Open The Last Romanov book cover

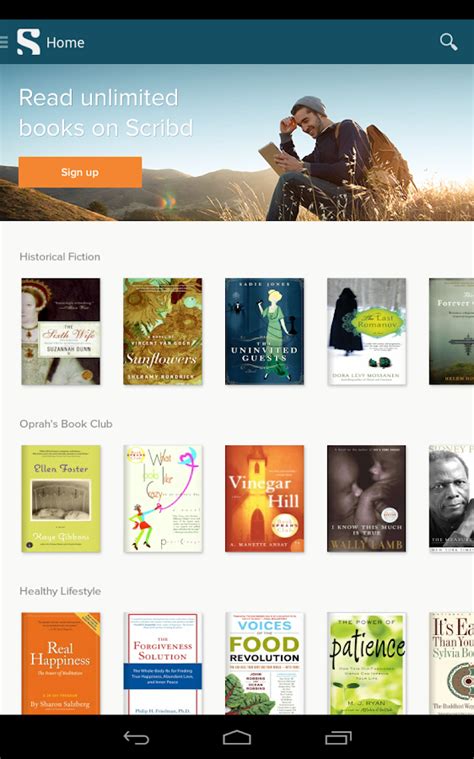367,332
